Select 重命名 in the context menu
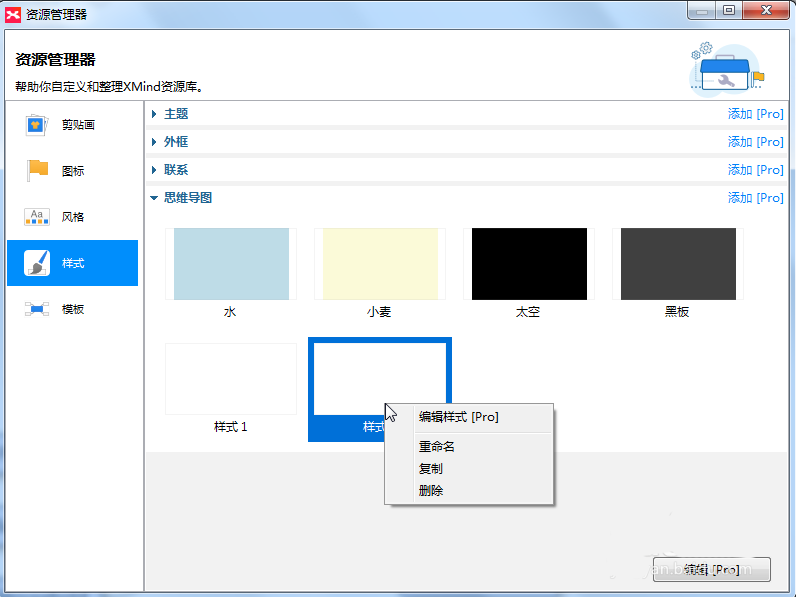 point(437,447)
